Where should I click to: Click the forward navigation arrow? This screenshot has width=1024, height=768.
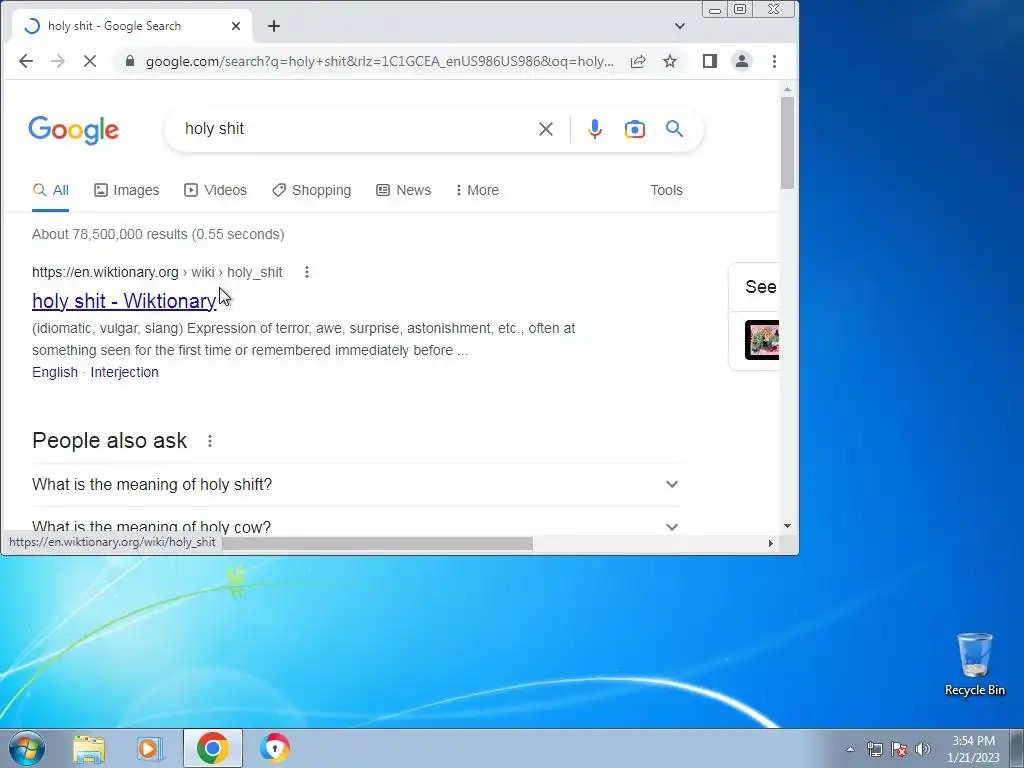click(58, 61)
